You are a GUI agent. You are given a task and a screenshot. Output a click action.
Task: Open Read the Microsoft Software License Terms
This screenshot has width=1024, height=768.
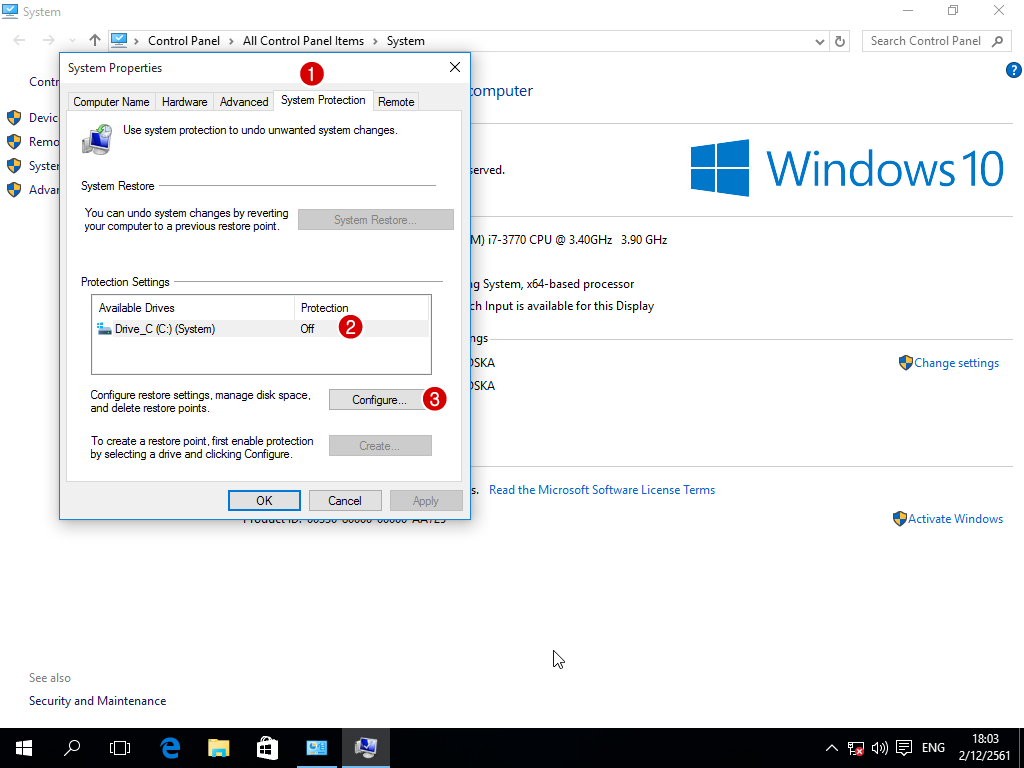[x=602, y=490]
